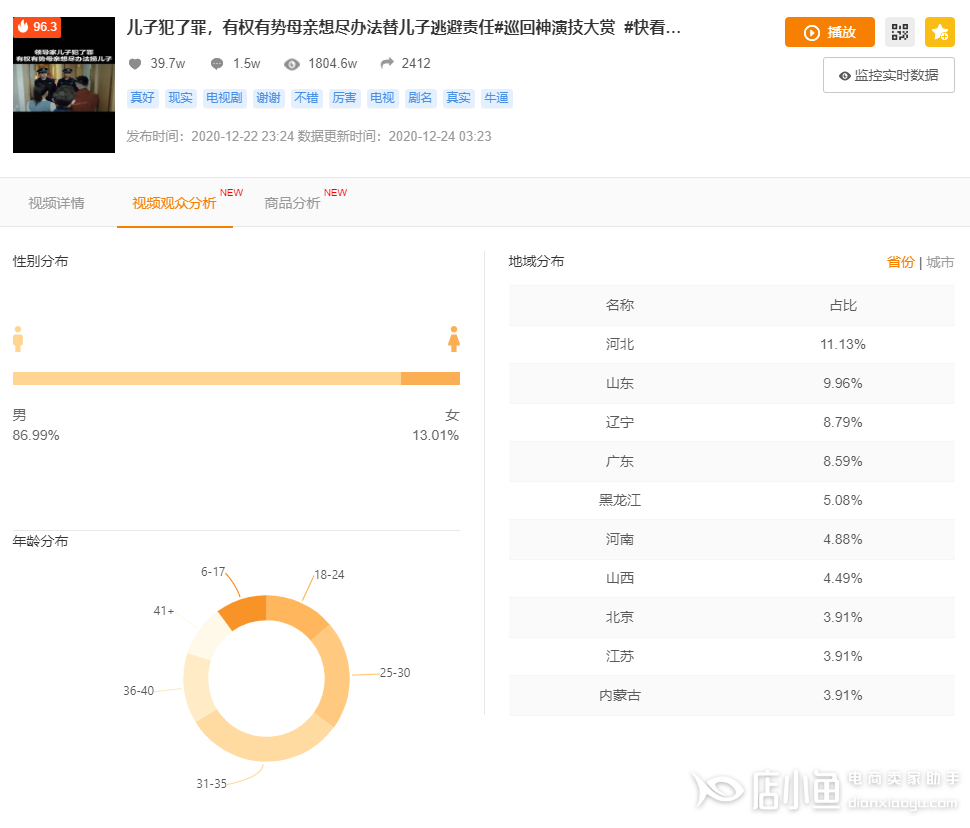Enable 监控实时数据 real-time monitoring
The image size is (970, 828).
[888, 74]
